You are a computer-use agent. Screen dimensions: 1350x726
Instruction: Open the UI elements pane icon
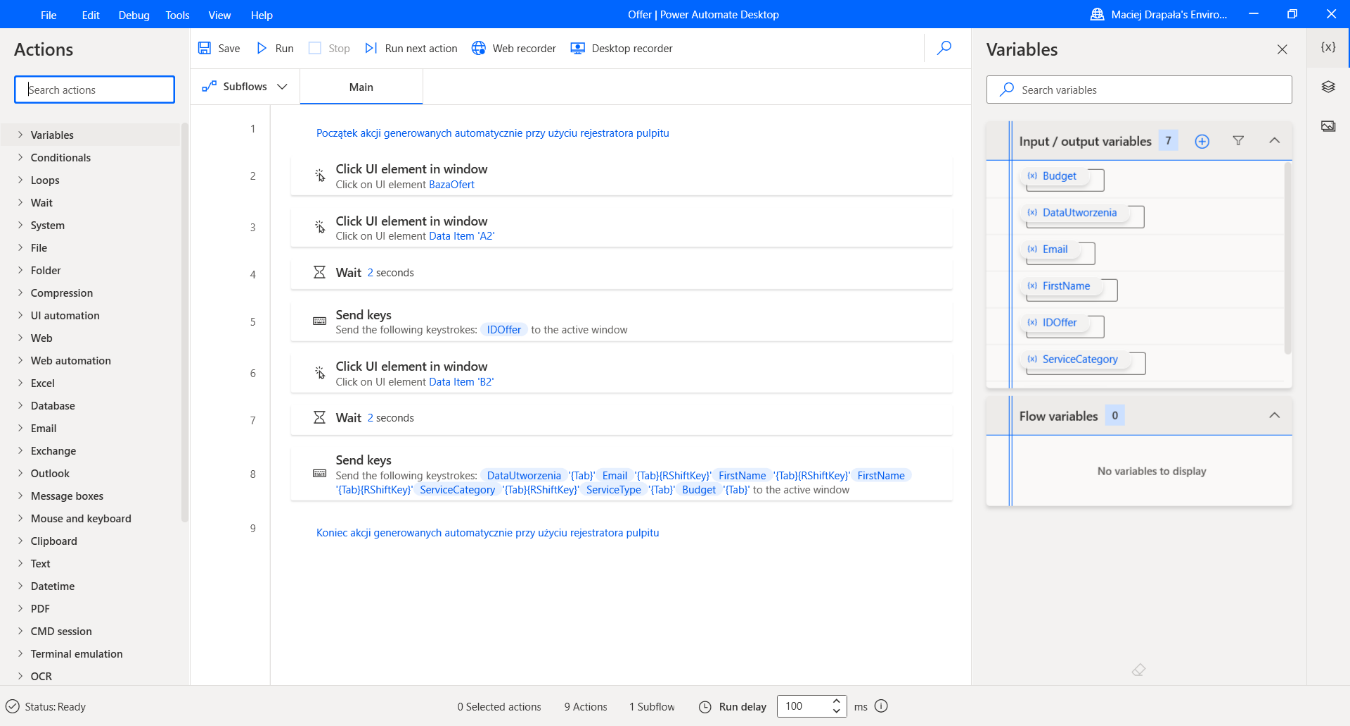pos(1328,87)
